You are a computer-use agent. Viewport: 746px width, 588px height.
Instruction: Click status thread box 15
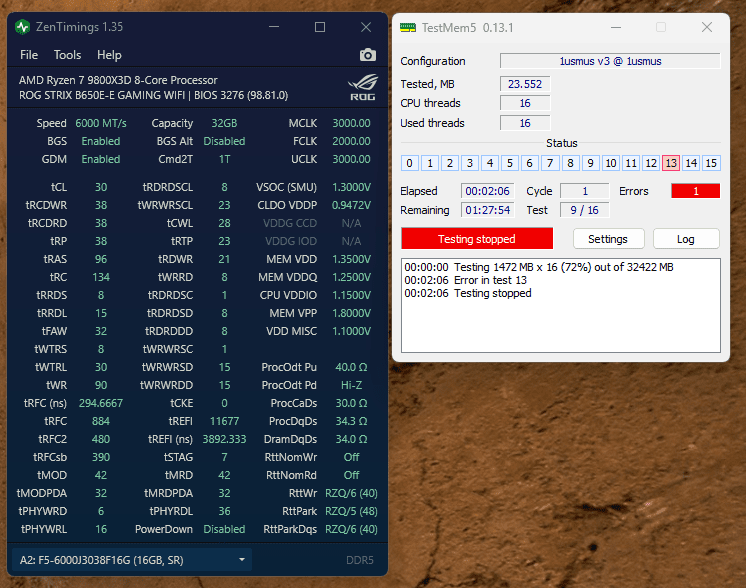point(711,163)
